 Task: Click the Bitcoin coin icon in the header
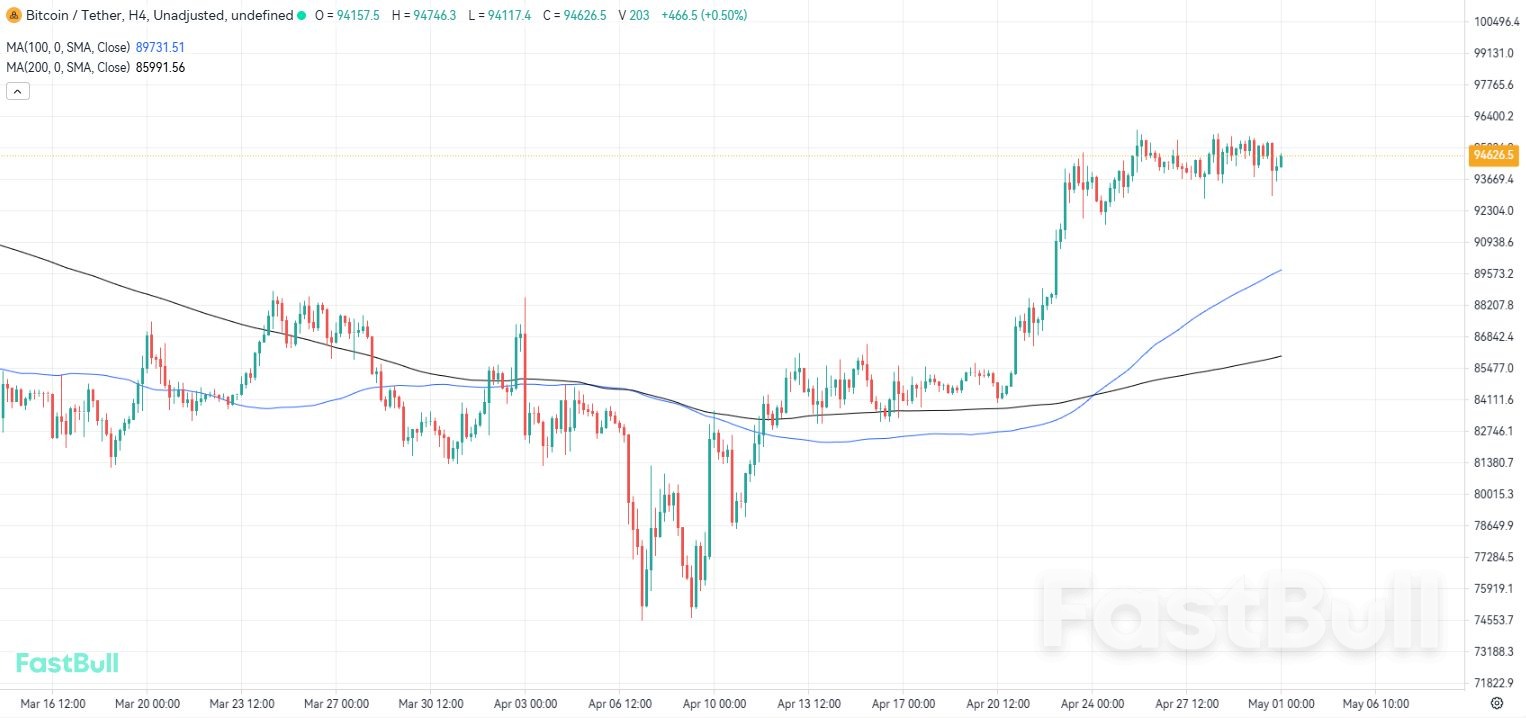pos(13,15)
